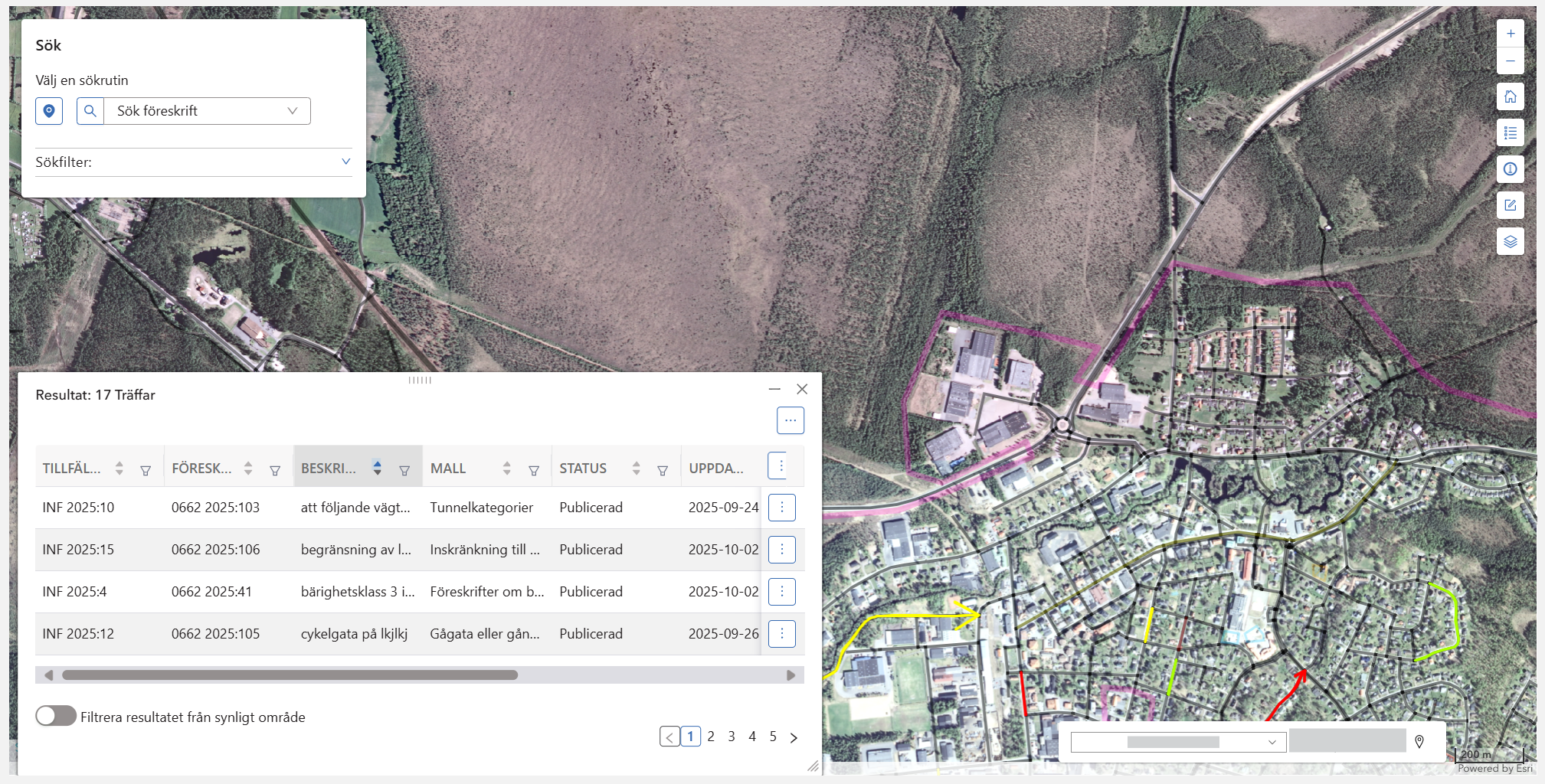Viewport: 1545px width, 784px height.
Task: Click the map pin search button
Action: (49, 111)
